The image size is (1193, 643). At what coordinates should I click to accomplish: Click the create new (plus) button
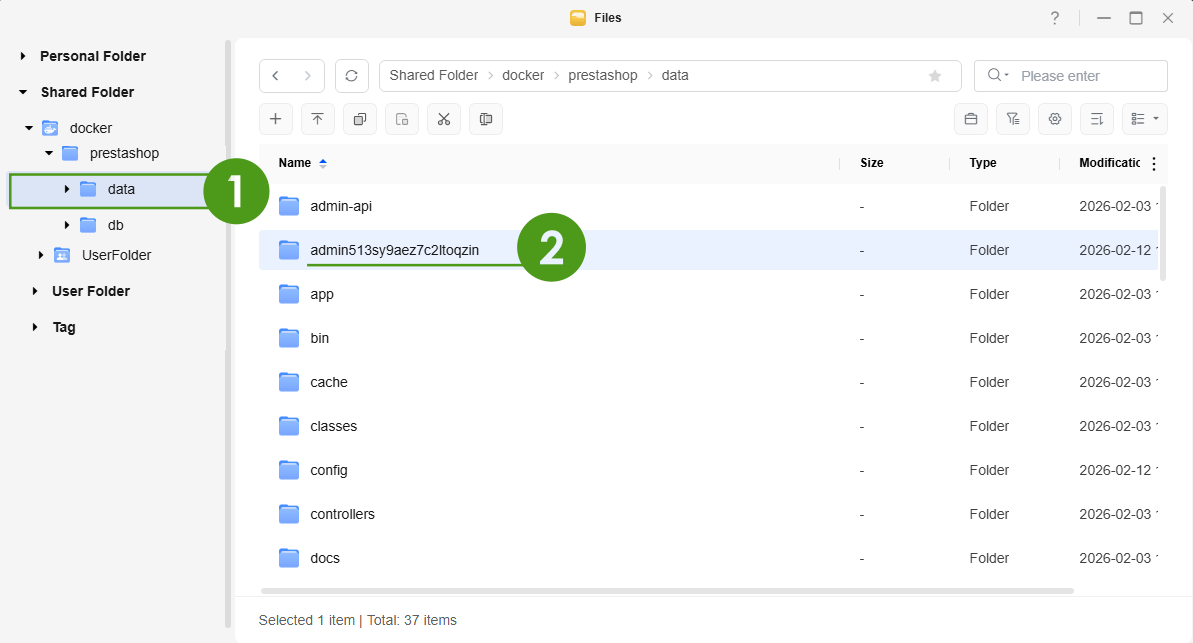click(x=275, y=119)
